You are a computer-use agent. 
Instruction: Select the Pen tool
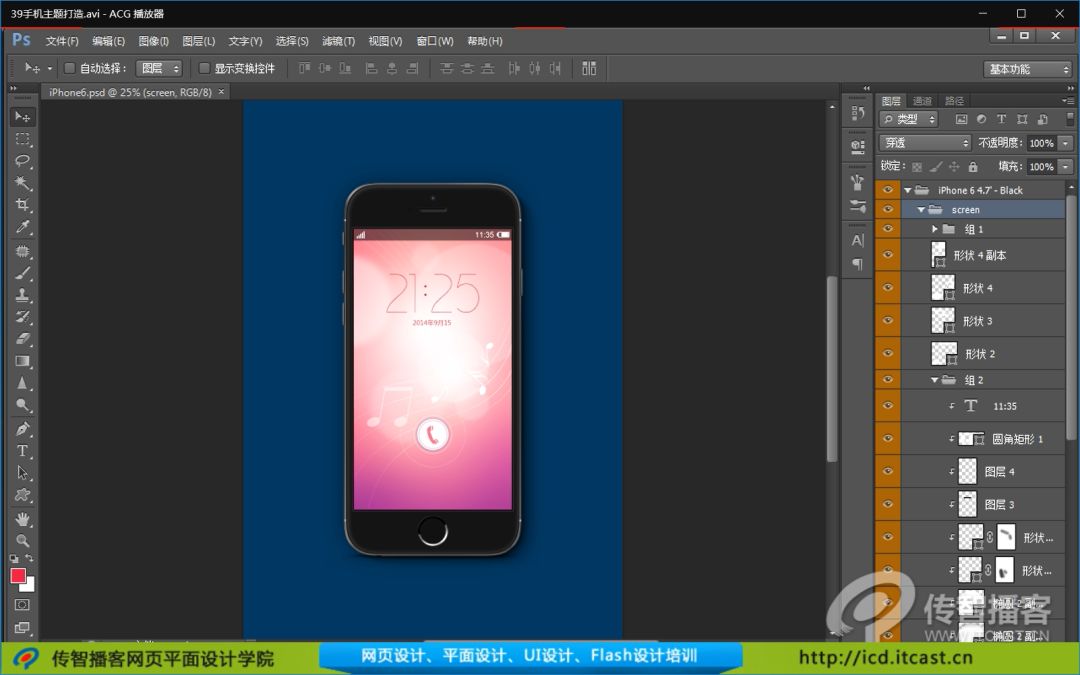click(22, 429)
